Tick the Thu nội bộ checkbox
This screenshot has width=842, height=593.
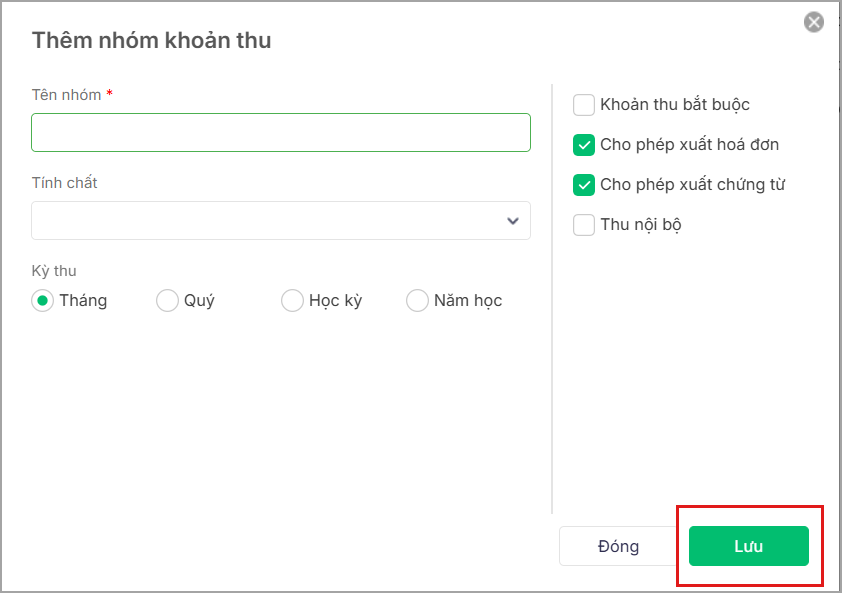[584, 224]
